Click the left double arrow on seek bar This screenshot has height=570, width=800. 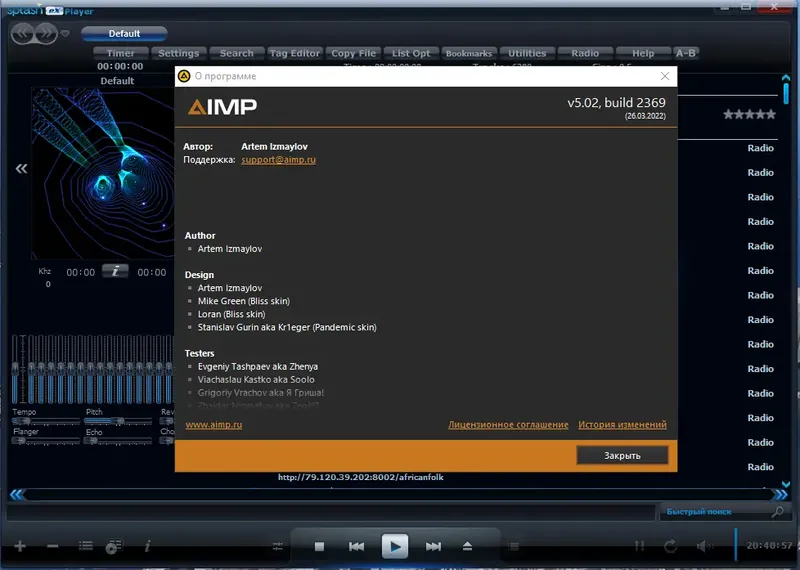coord(16,494)
